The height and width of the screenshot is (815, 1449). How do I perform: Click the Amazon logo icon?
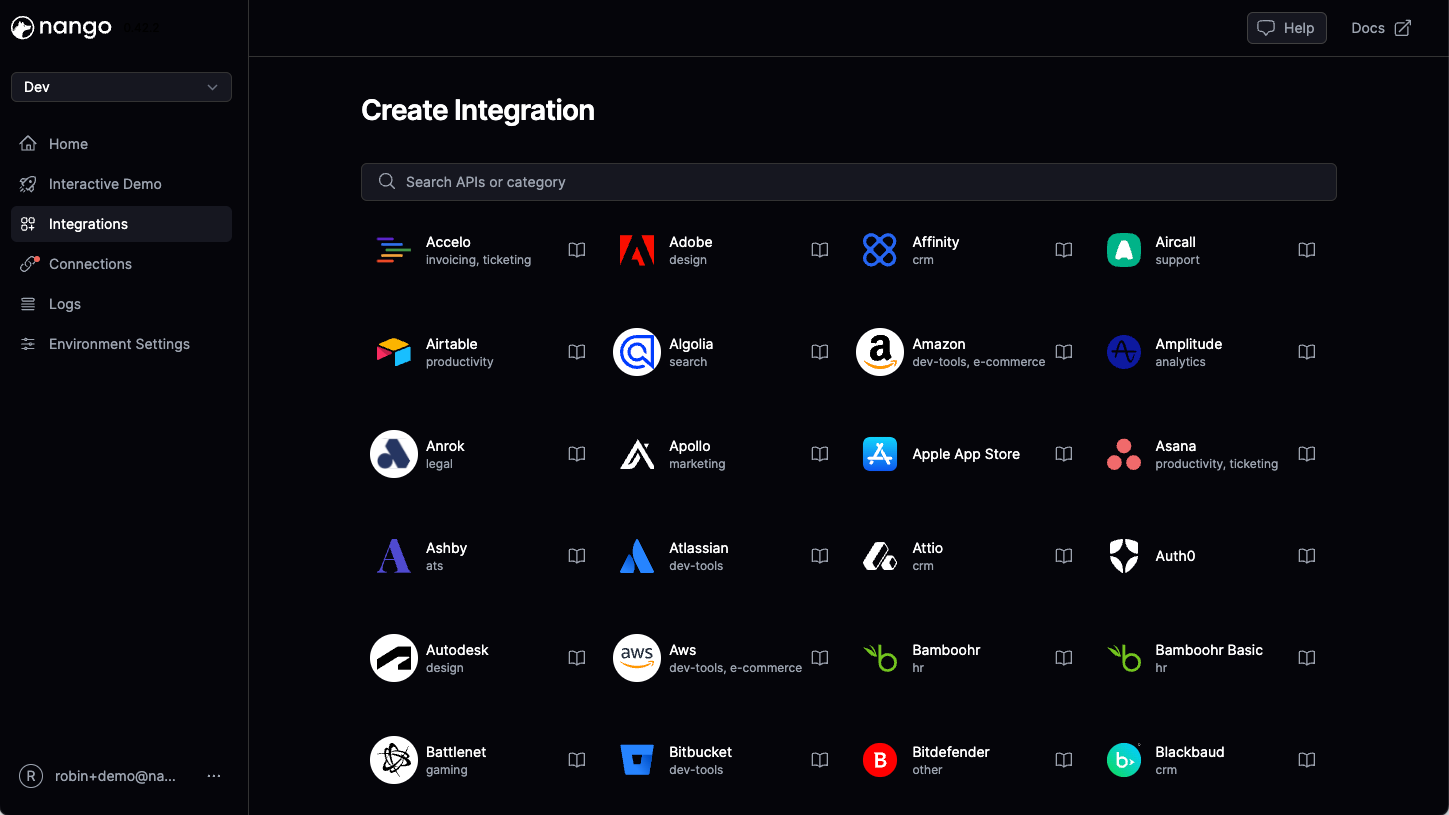tap(880, 352)
